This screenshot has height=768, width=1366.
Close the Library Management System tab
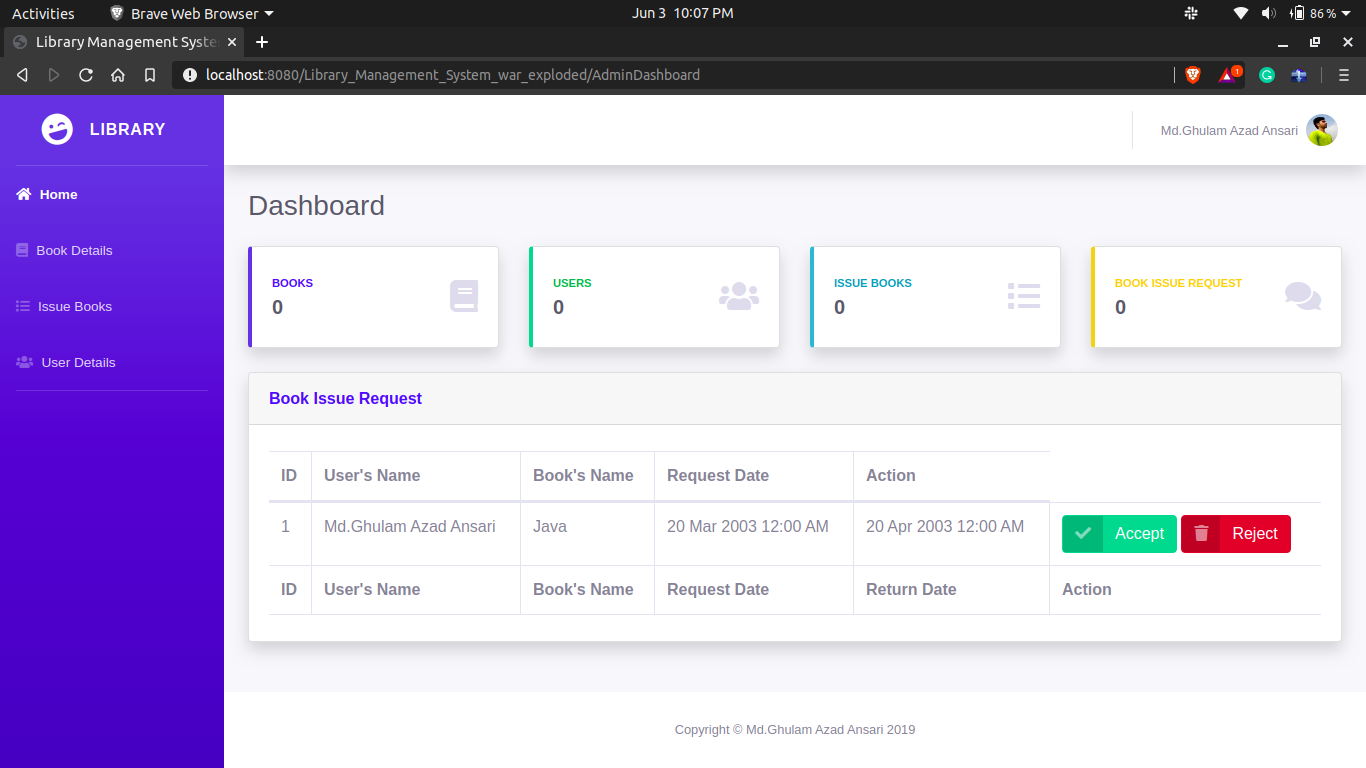click(x=232, y=42)
